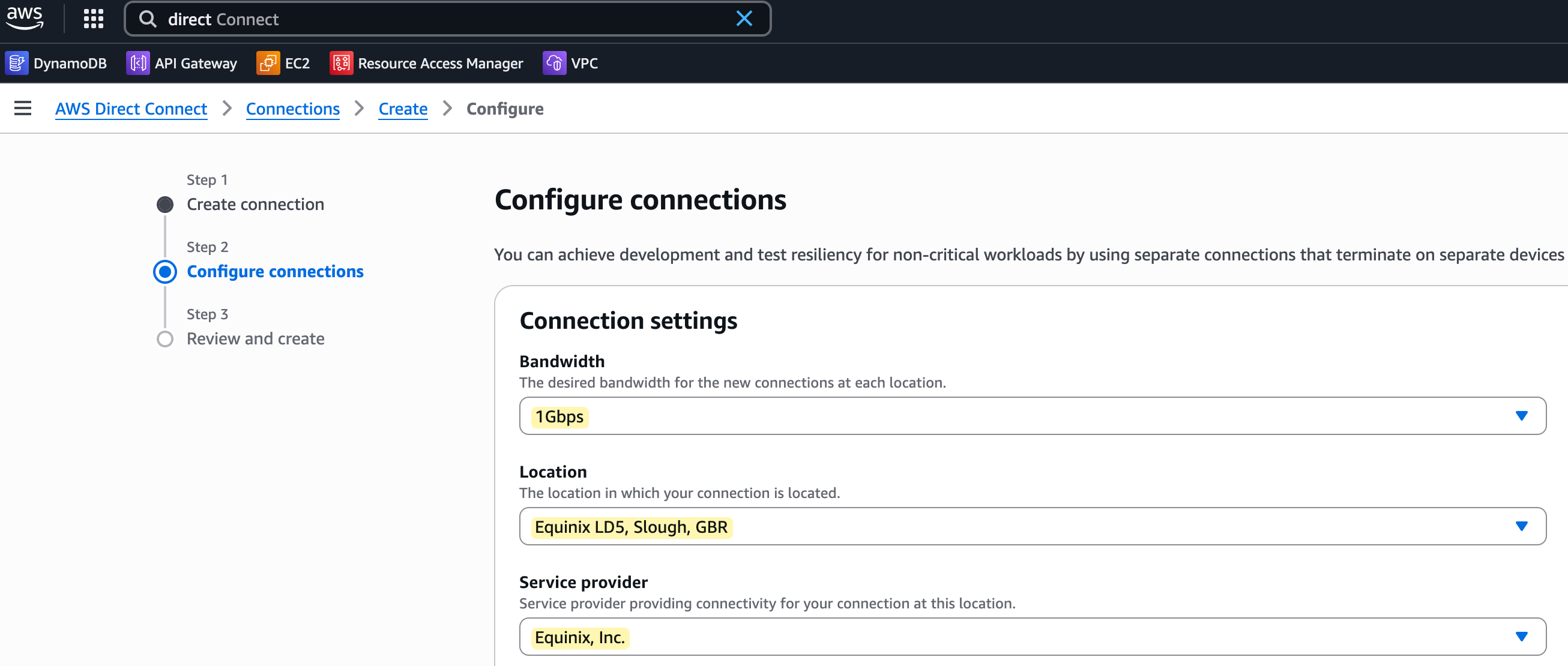Toggle the hamburger side navigation menu

(23, 108)
